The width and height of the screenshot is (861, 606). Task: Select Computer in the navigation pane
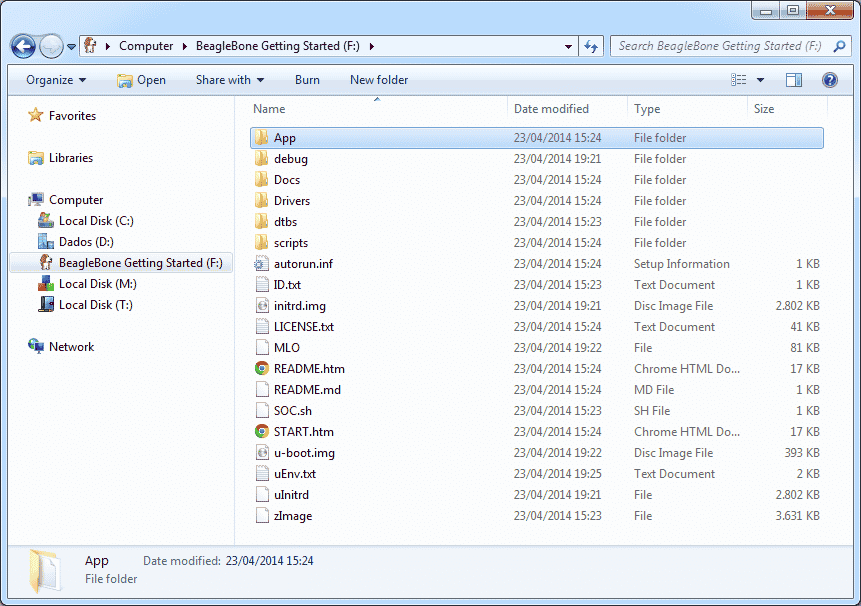(x=76, y=200)
